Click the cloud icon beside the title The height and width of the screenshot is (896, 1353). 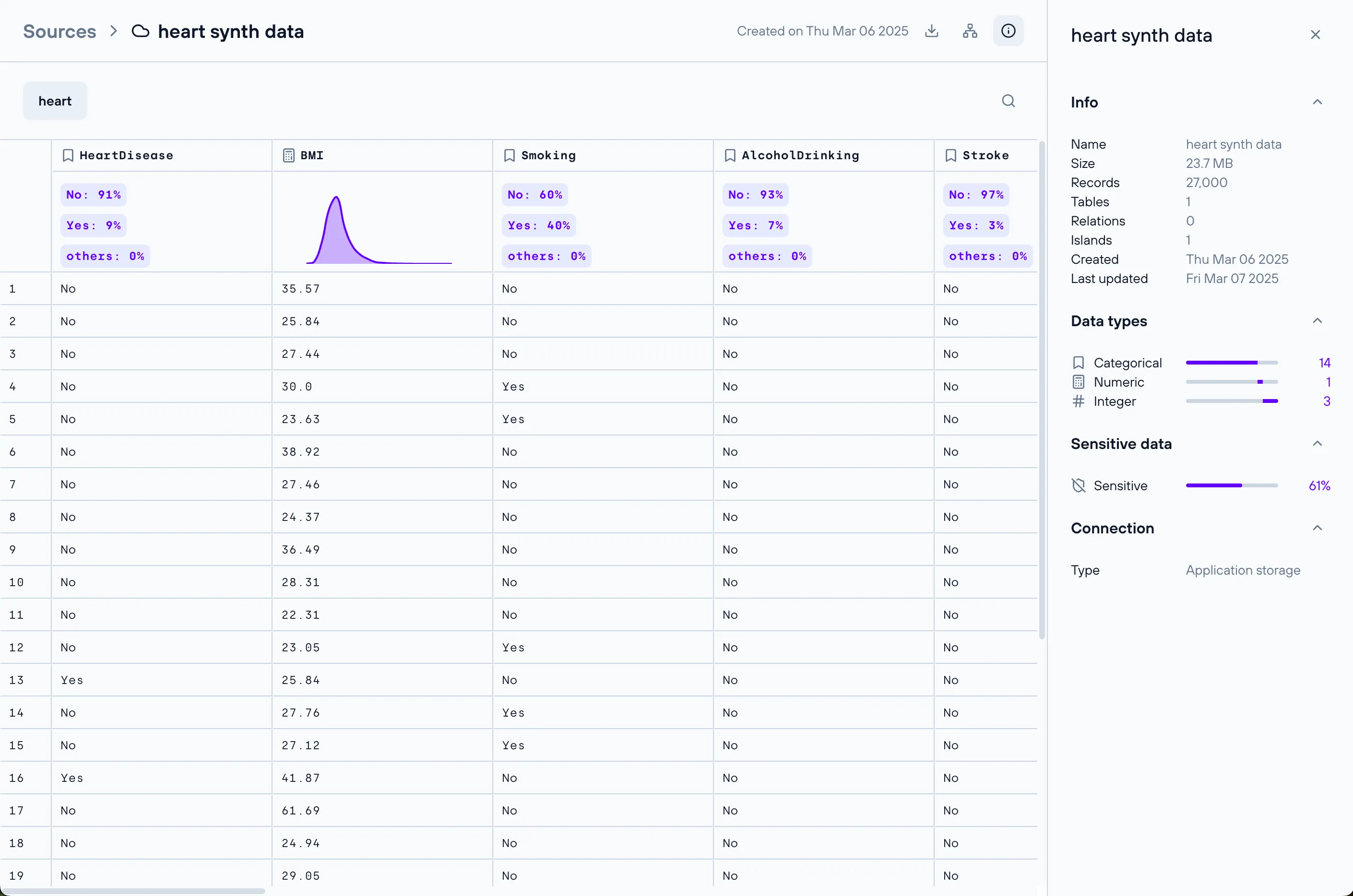140,32
